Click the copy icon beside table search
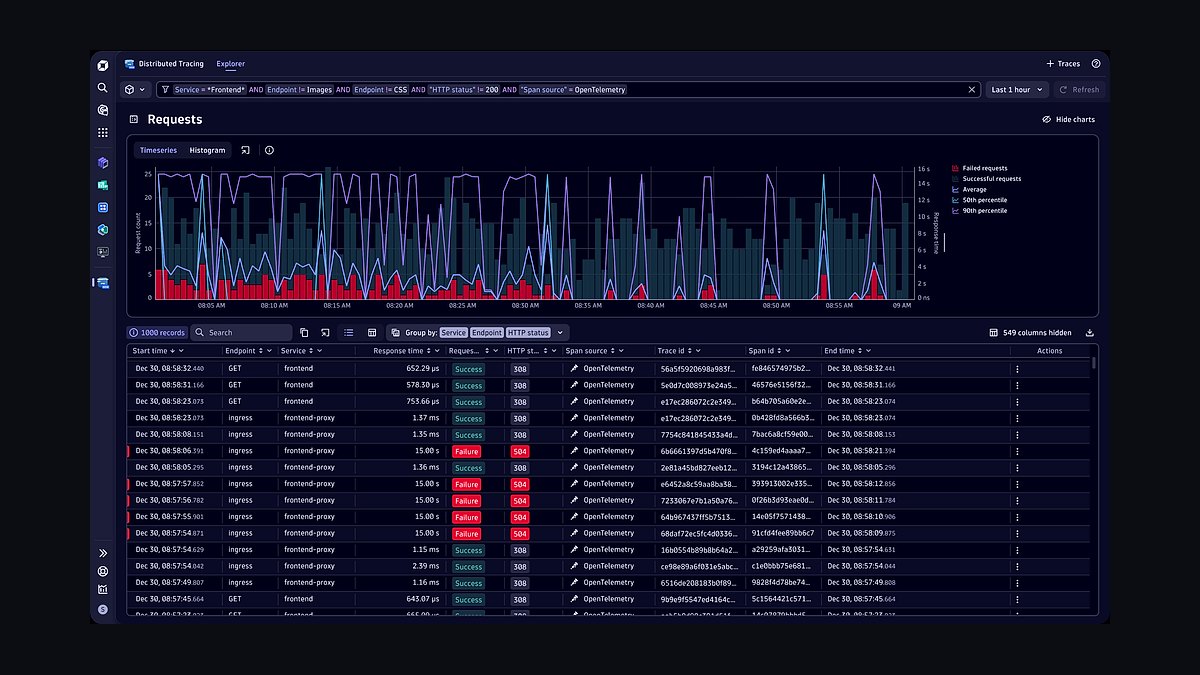 click(x=304, y=332)
